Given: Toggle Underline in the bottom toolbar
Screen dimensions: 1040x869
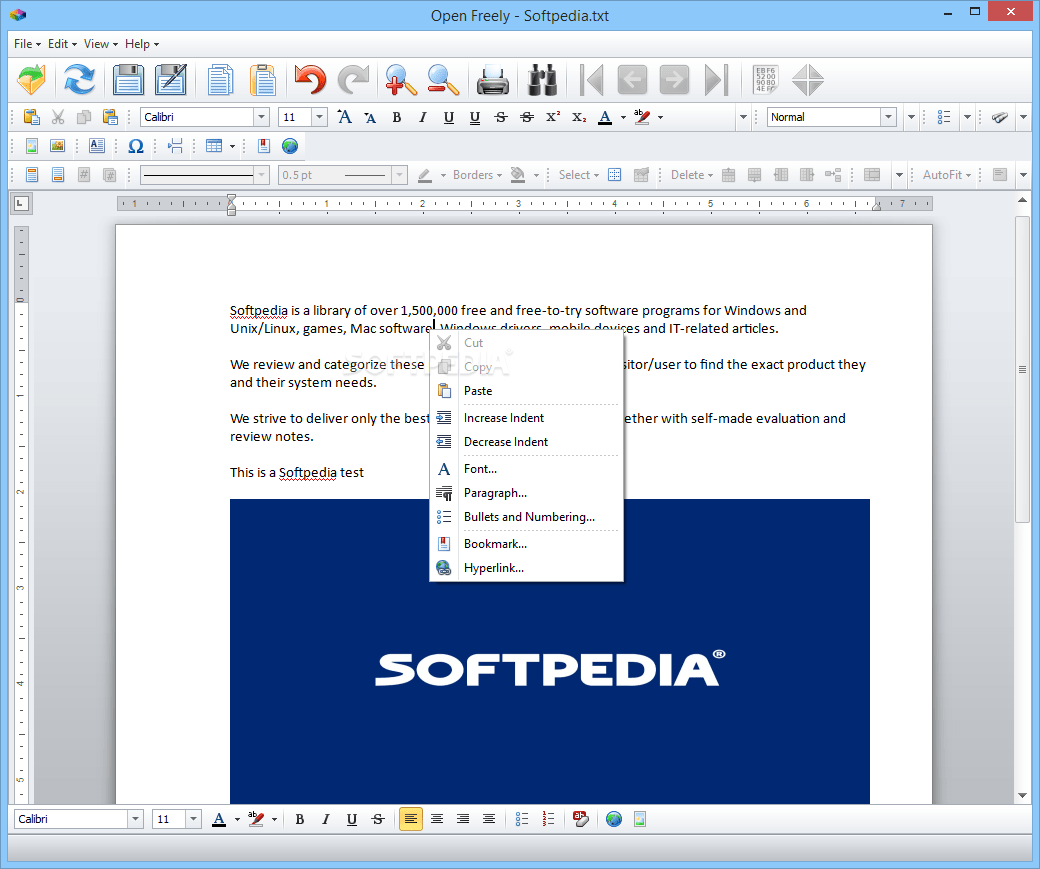Looking at the screenshot, I should tap(352, 819).
